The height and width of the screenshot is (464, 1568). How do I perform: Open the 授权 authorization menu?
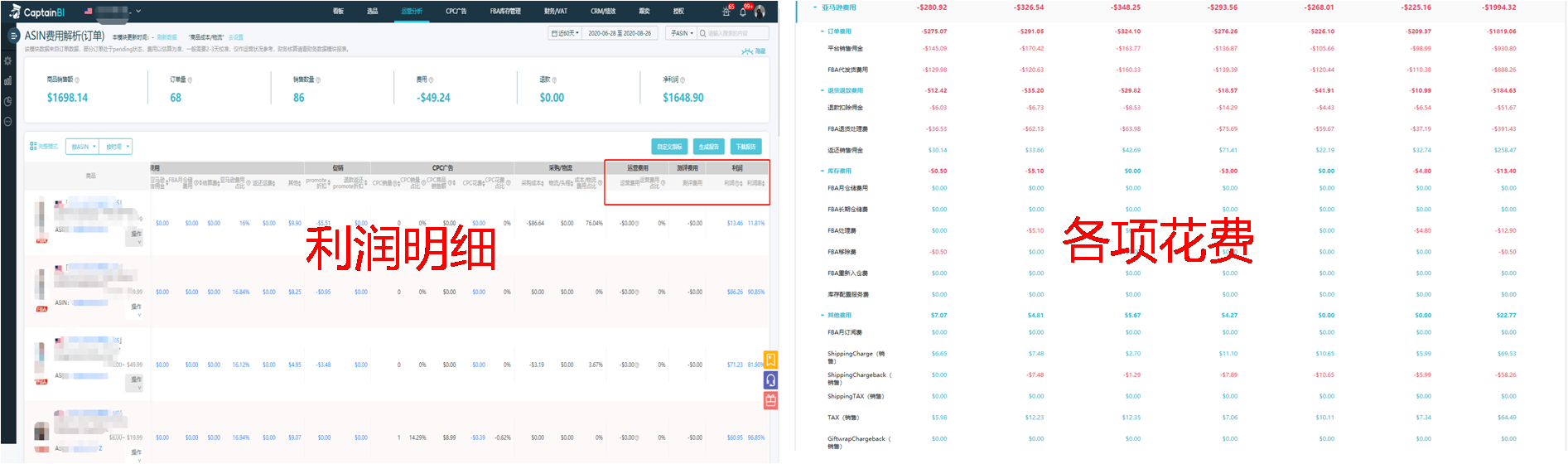click(678, 12)
